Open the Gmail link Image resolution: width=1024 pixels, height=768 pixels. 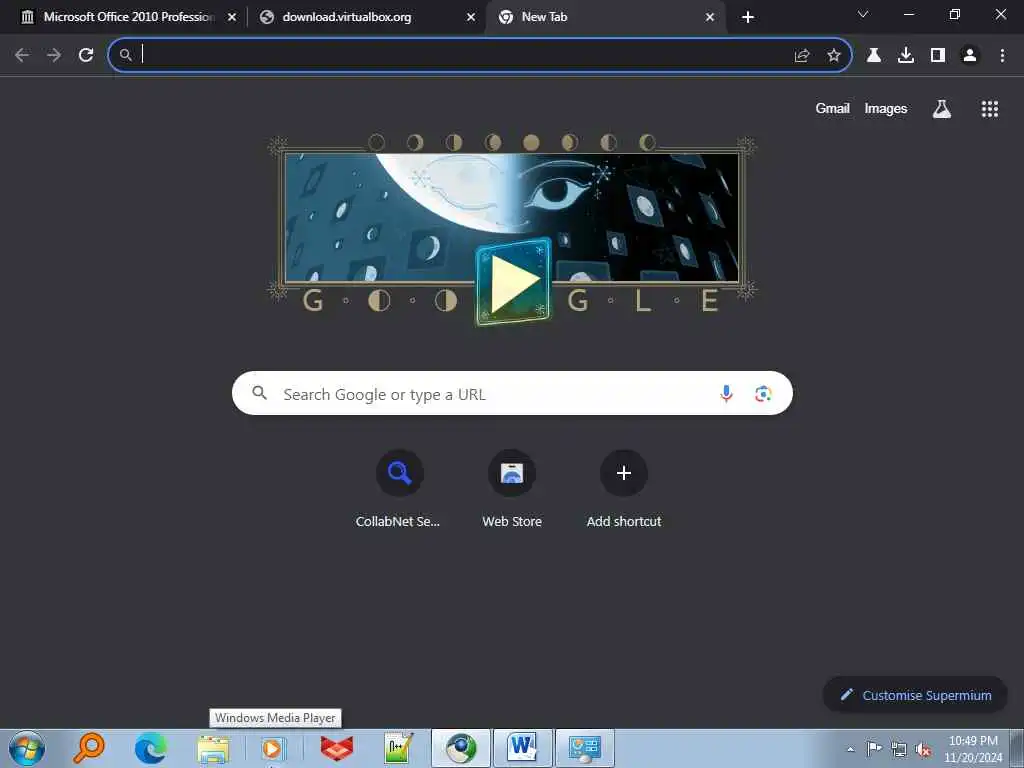point(832,108)
